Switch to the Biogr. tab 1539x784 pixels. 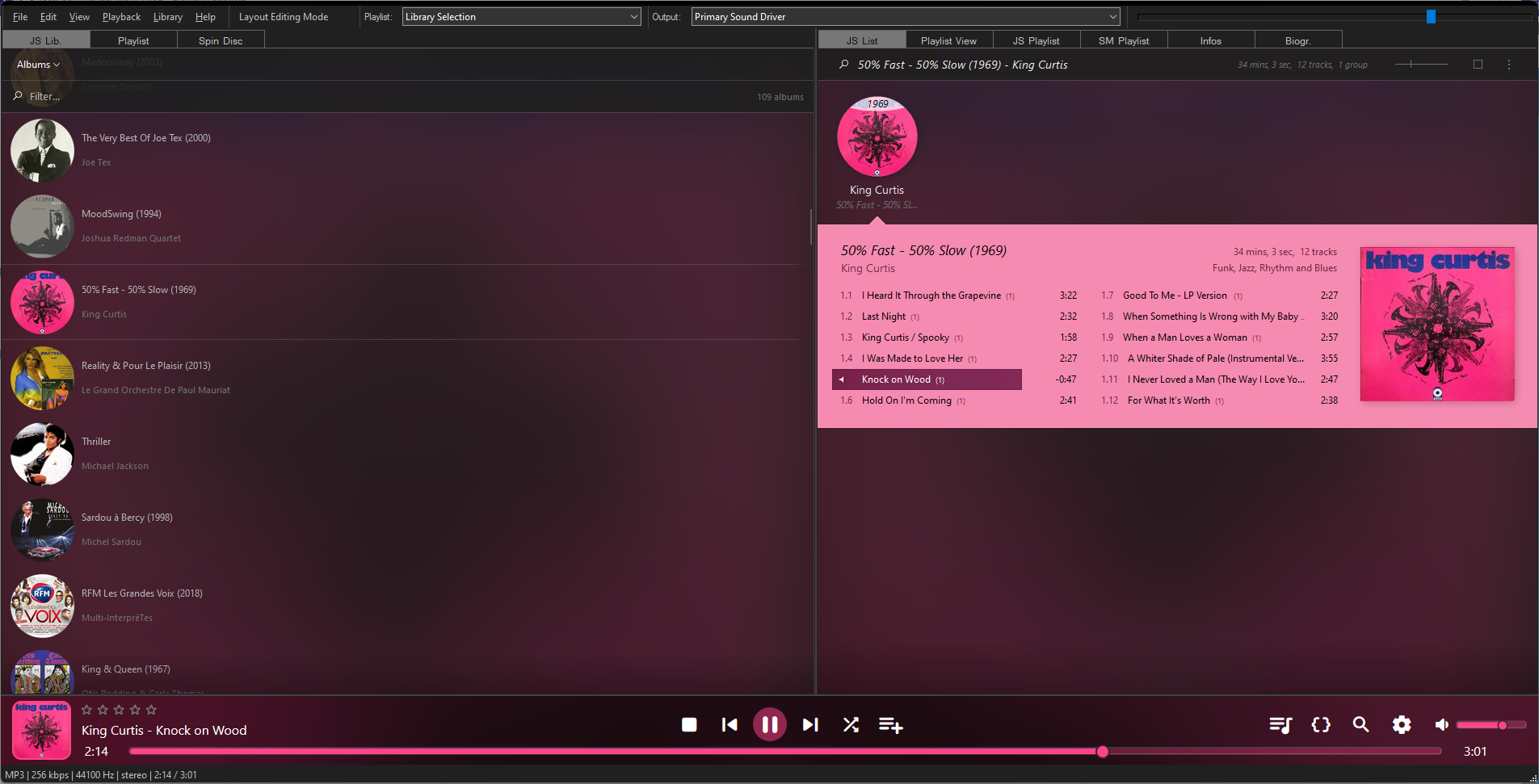click(x=1298, y=40)
